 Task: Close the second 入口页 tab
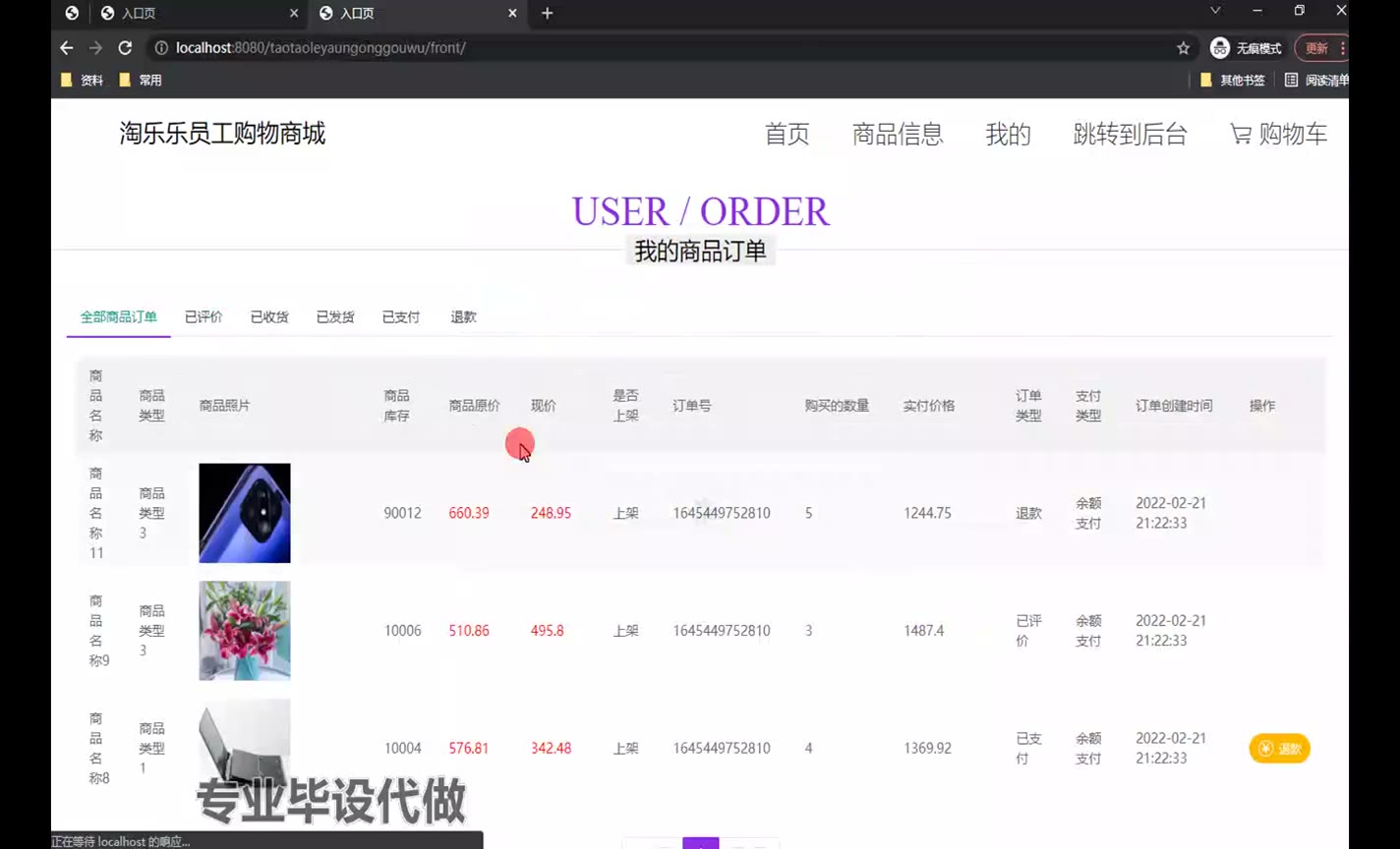512,14
